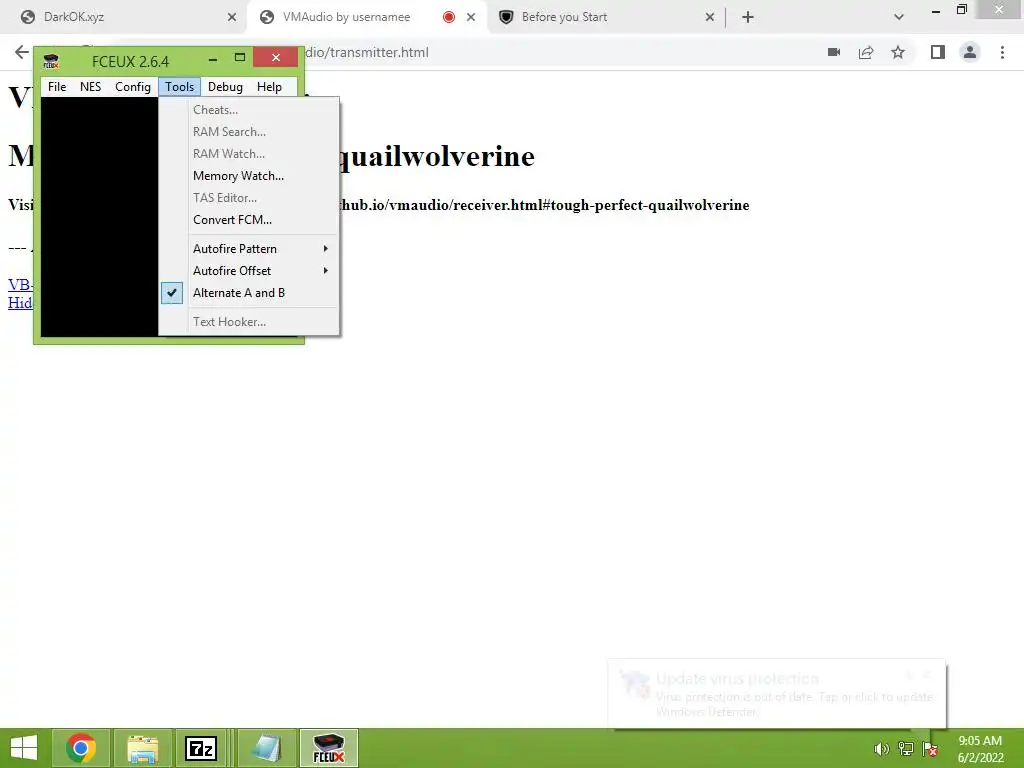
Task: Minimize the FCEUX window
Action: tap(213, 59)
